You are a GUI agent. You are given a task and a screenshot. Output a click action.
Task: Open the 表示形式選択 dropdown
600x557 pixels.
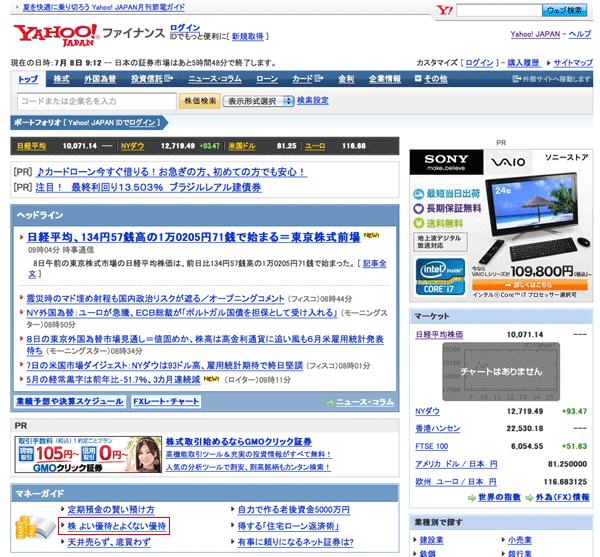(x=260, y=101)
